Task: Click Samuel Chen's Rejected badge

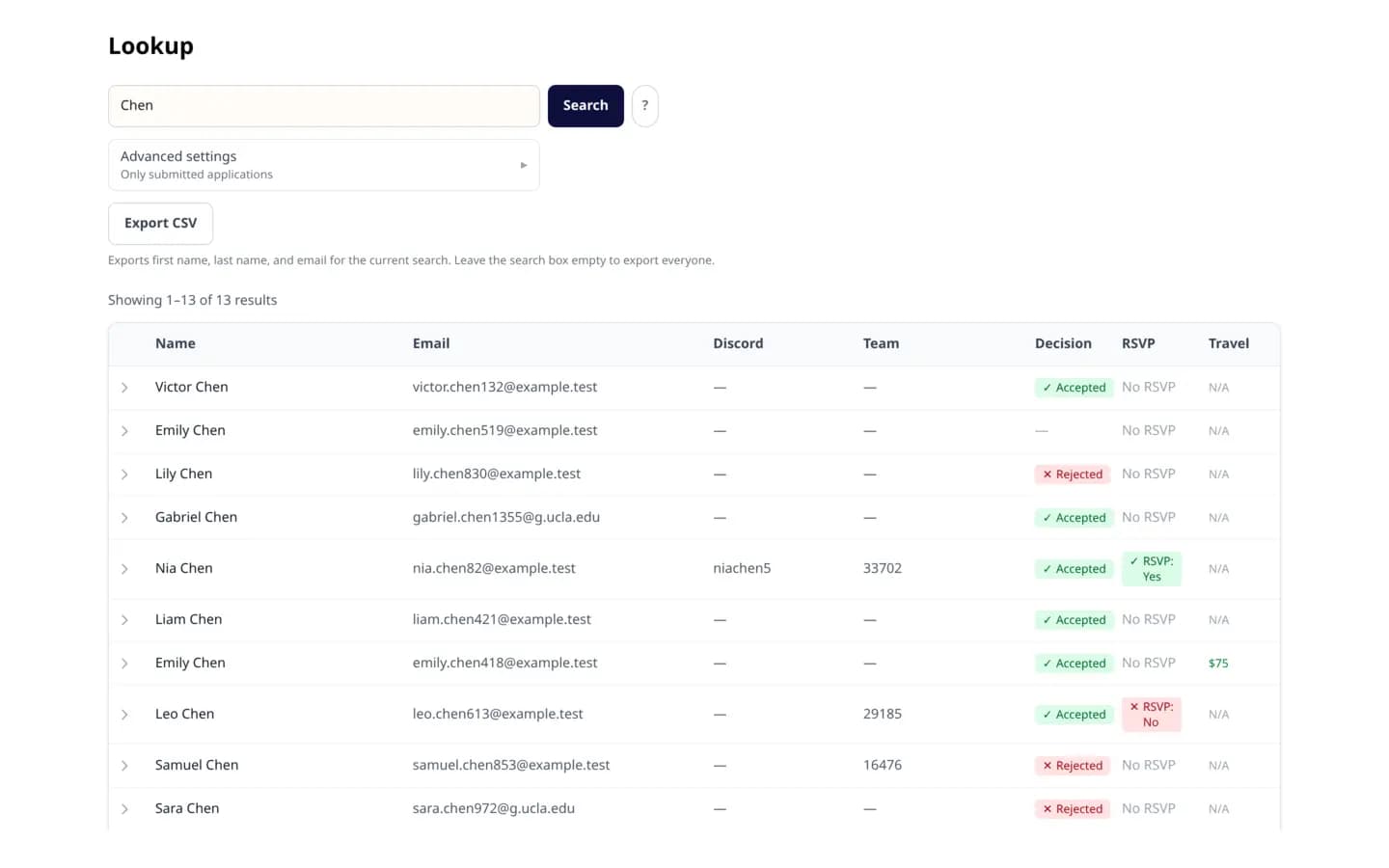Action: click(x=1073, y=766)
